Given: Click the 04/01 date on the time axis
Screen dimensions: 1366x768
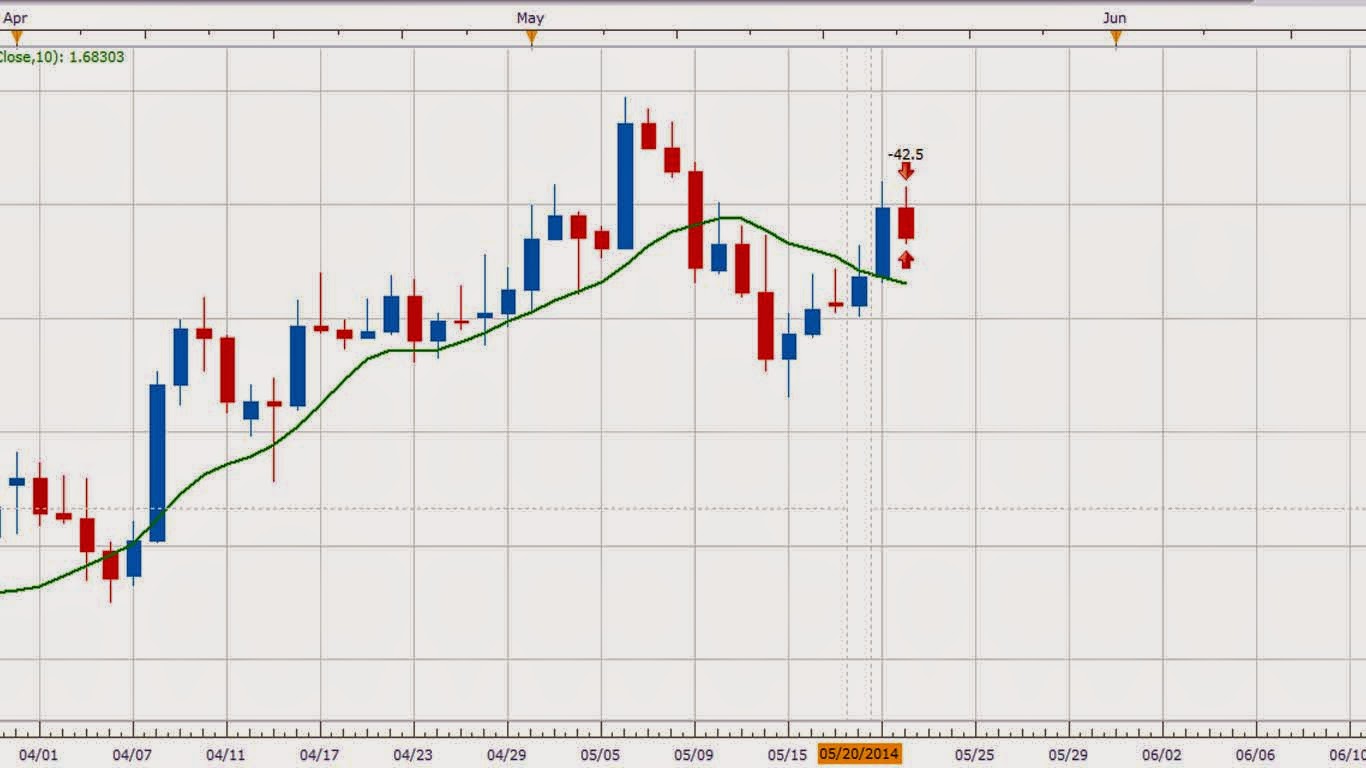Looking at the screenshot, I should click(x=37, y=754).
